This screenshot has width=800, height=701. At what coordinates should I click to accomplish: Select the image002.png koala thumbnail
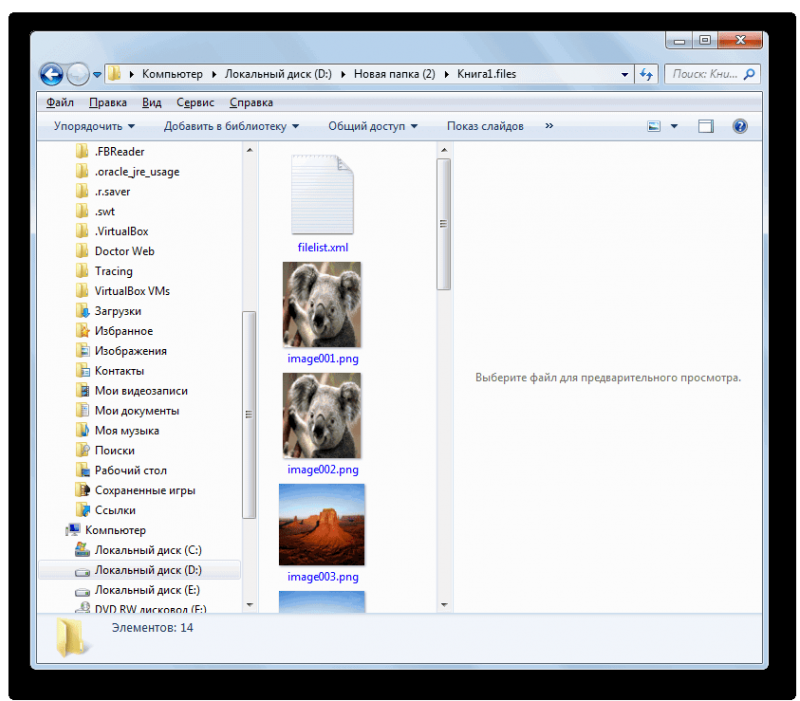(x=322, y=415)
